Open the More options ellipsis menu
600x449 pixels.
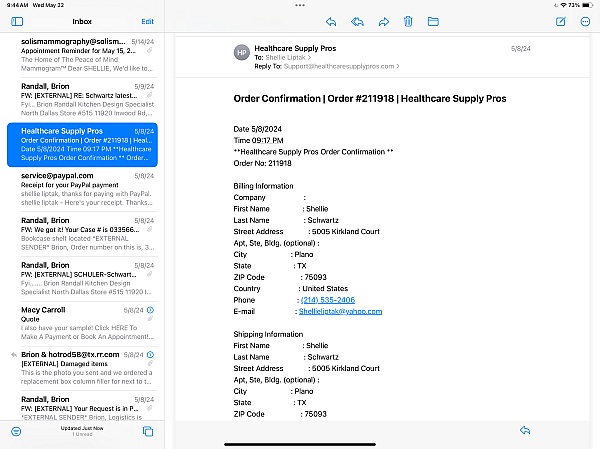click(585, 22)
